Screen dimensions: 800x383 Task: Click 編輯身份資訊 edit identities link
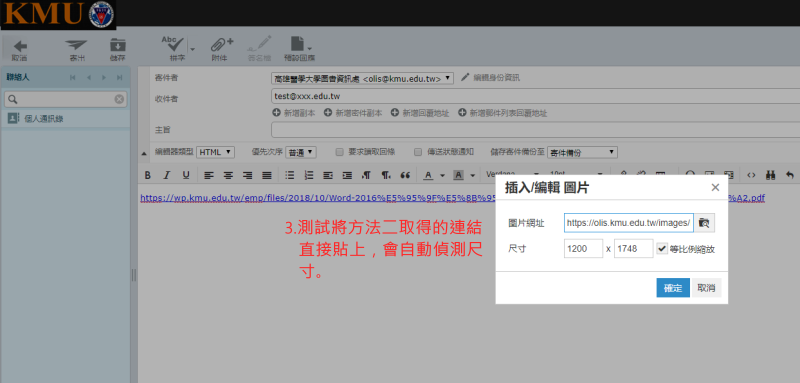tap(490, 78)
